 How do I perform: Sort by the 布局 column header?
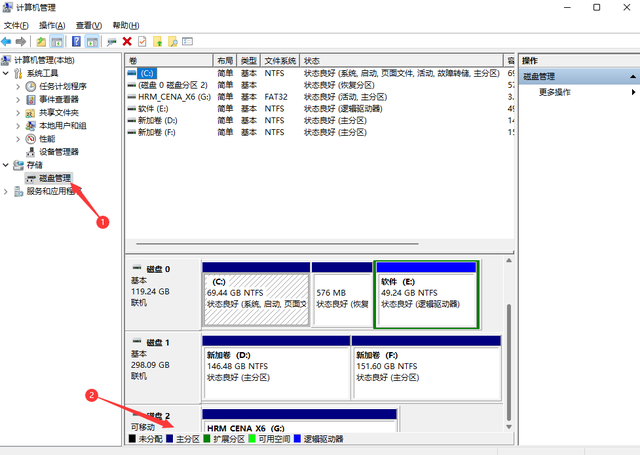[225, 61]
